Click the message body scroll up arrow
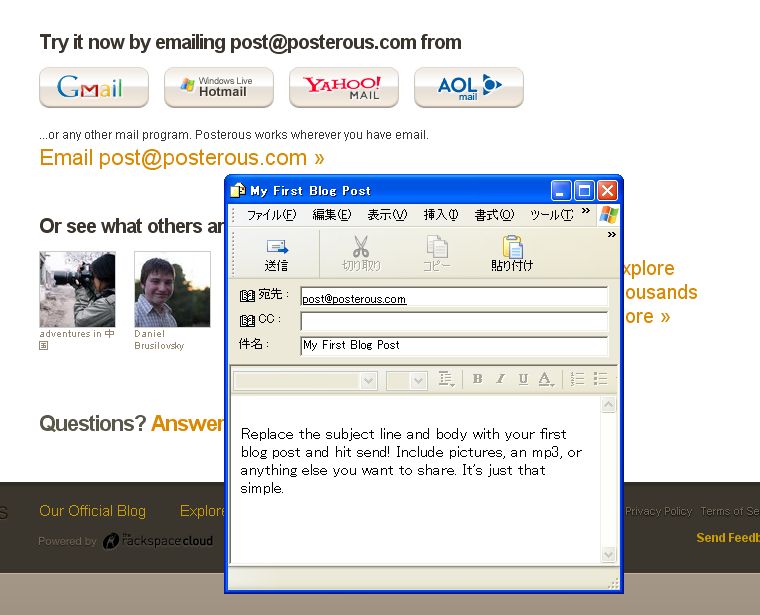The height and width of the screenshot is (615, 760). click(608, 404)
